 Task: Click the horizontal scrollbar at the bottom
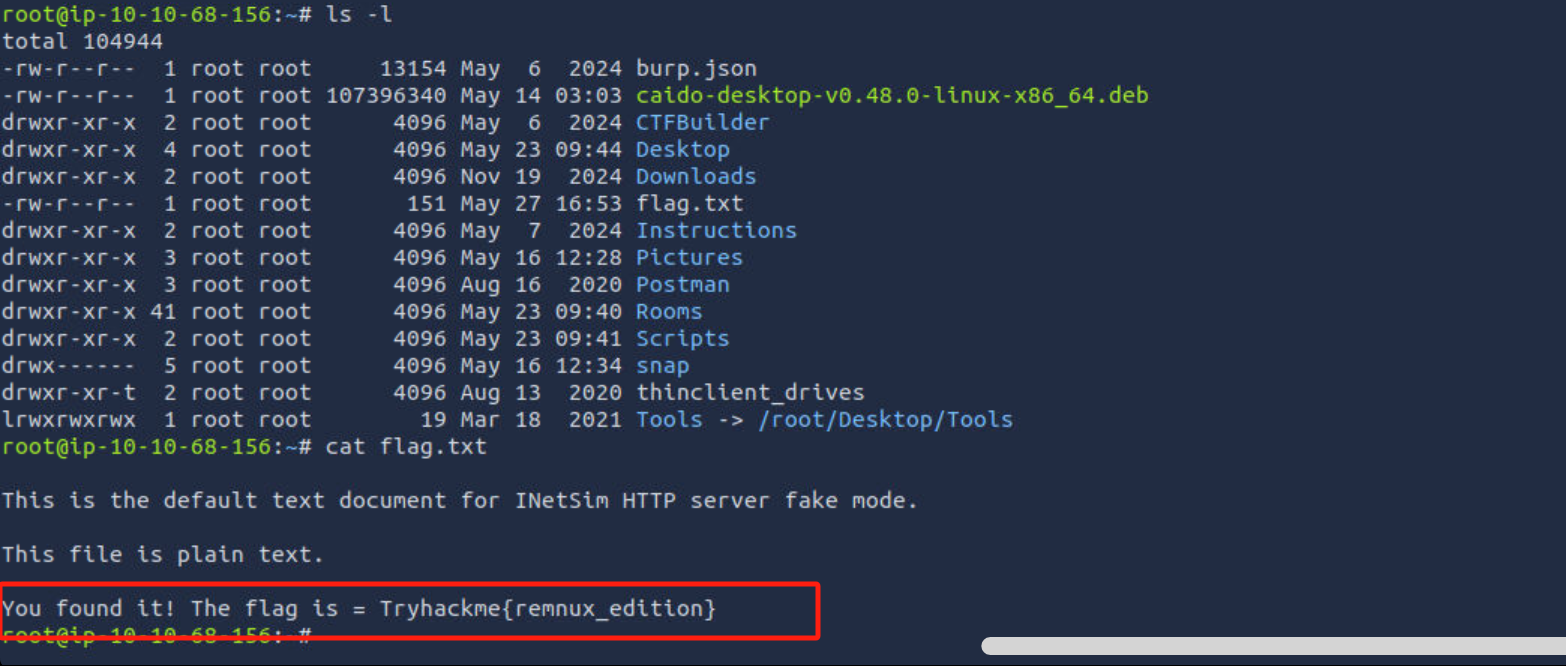coord(1272,646)
